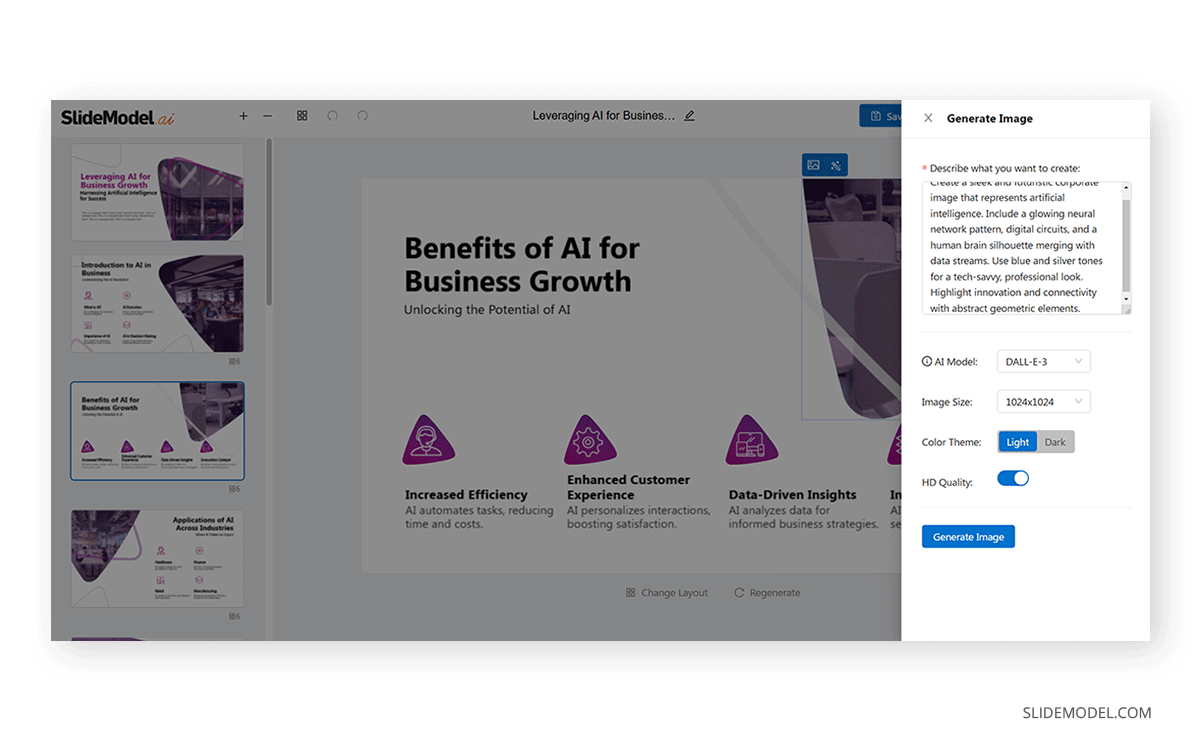Click inside the image description text box
This screenshot has width=1200, height=743.
[x=1020, y=248]
